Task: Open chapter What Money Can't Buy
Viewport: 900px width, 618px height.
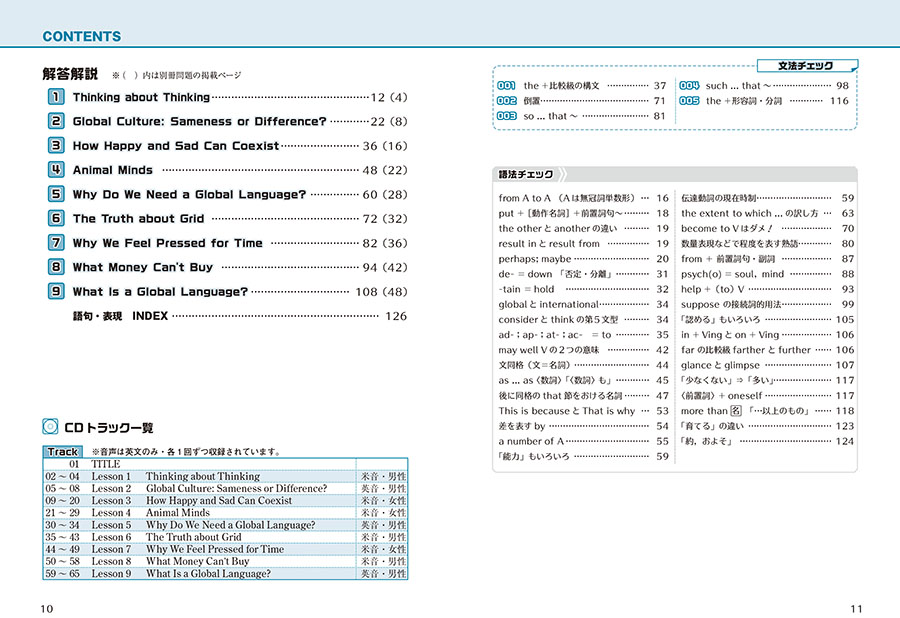Action: point(143,267)
